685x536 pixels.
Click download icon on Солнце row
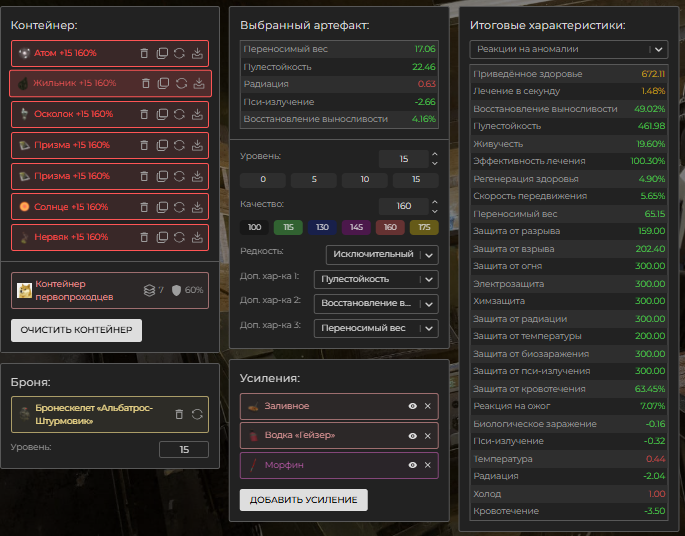[197, 207]
